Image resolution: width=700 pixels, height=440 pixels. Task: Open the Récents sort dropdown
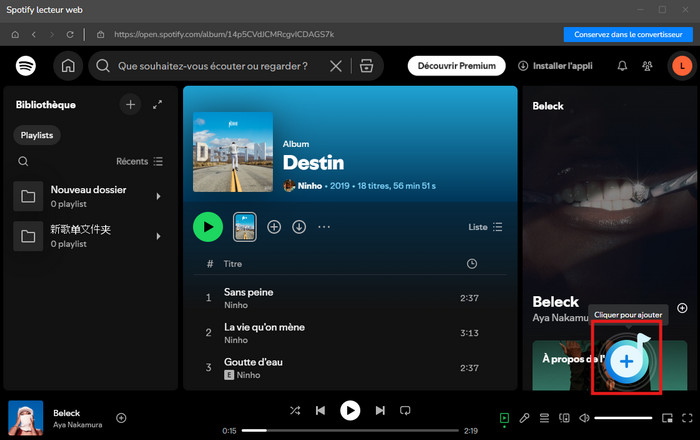click(139, 161)
